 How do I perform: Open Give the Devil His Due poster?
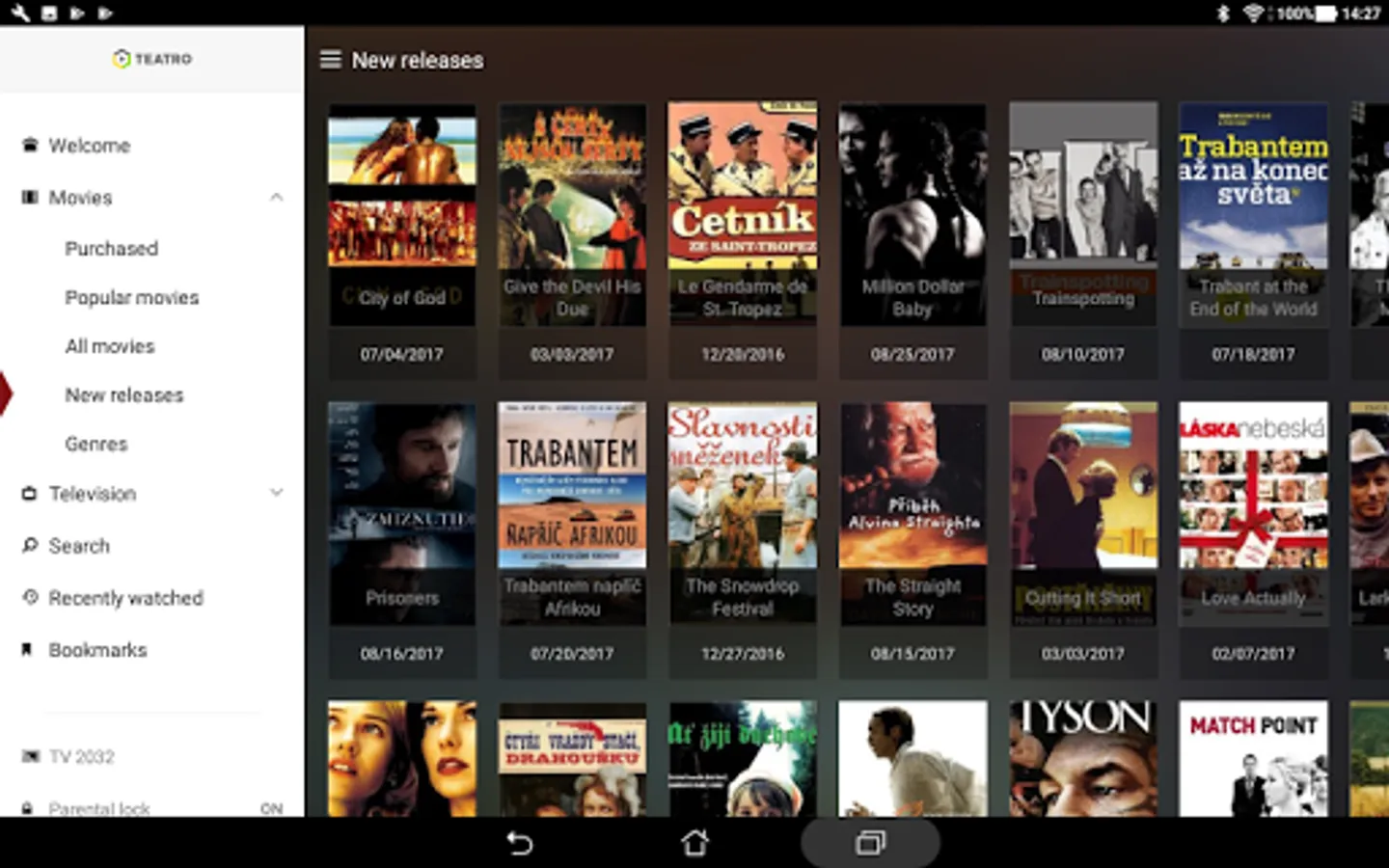[x=572, y=214]
